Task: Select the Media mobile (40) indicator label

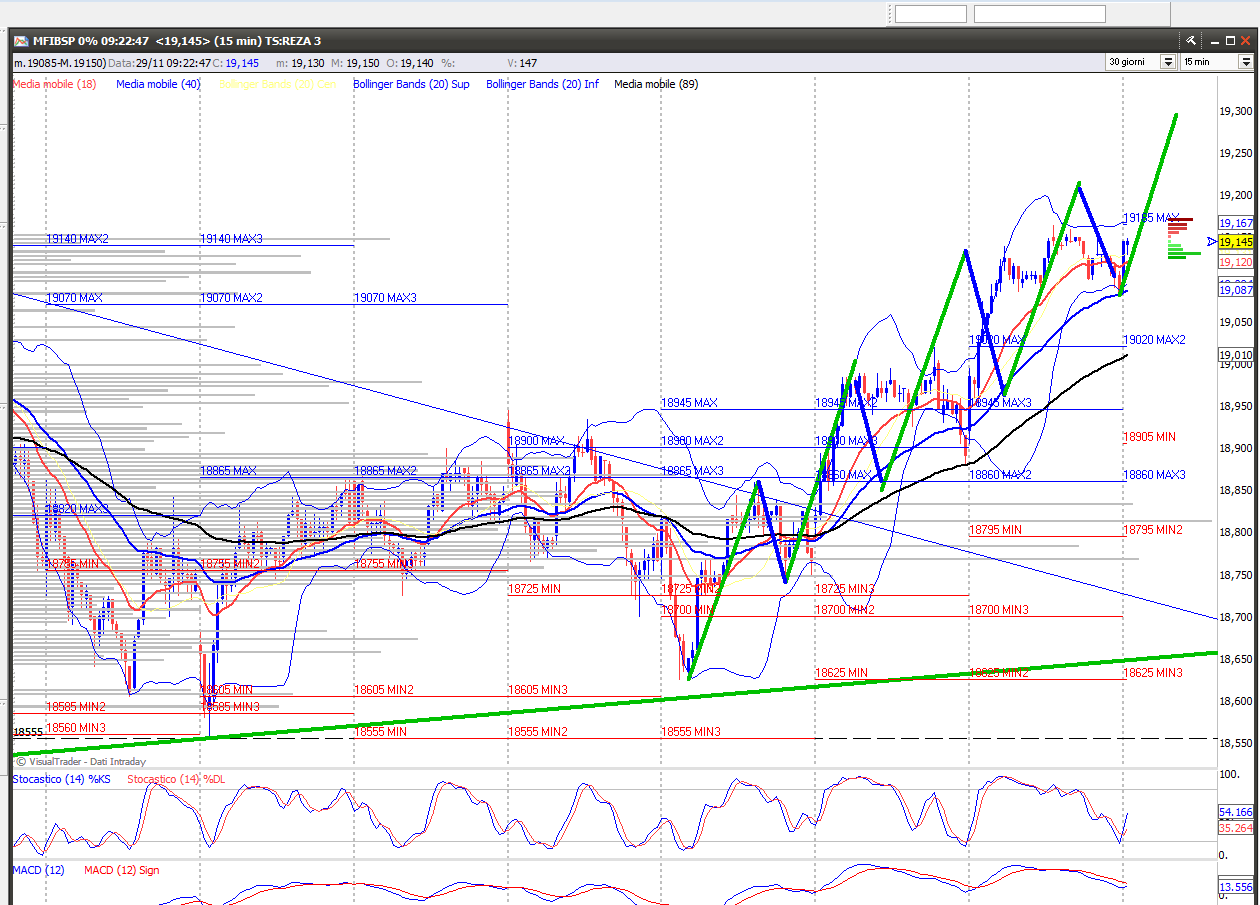Action: 158,84
